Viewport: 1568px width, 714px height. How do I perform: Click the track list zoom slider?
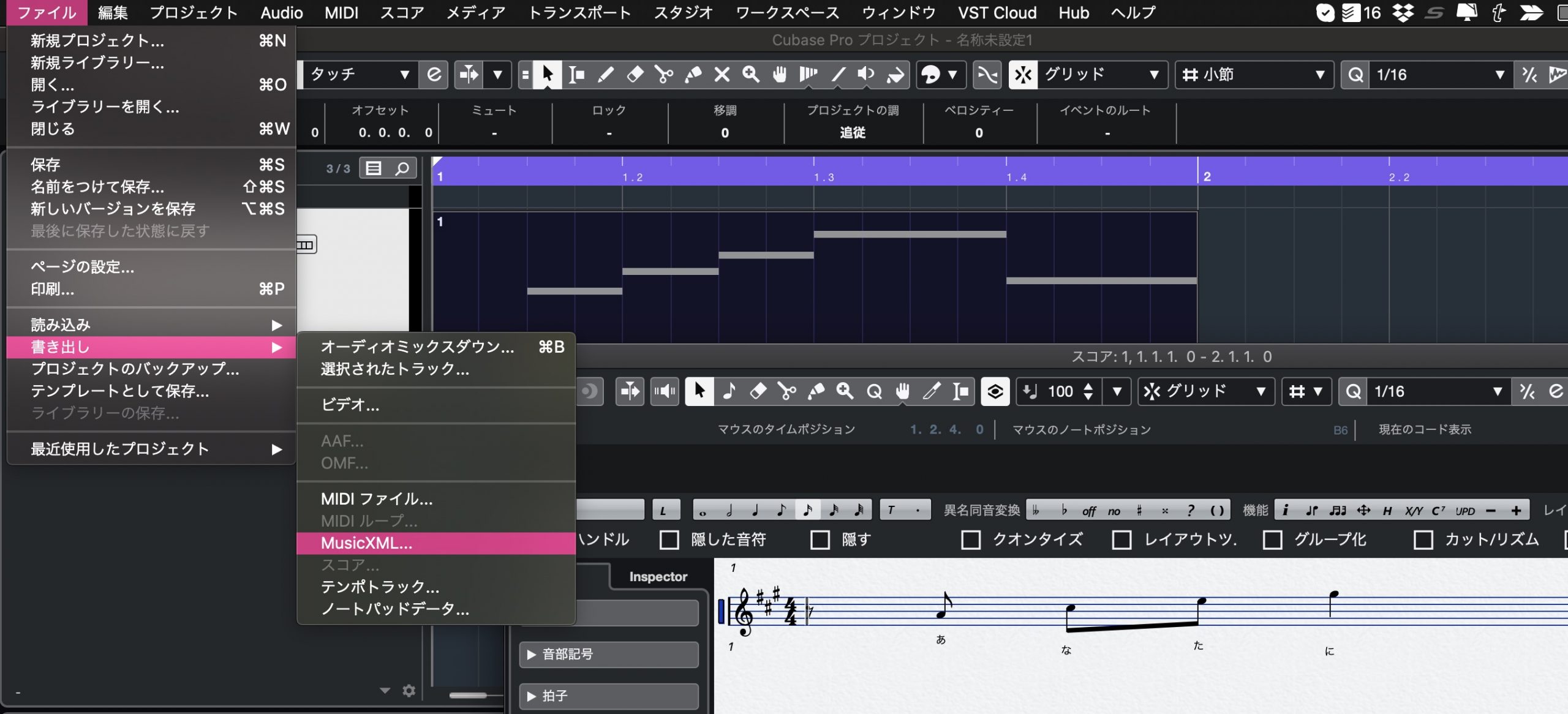pos(468,695)
